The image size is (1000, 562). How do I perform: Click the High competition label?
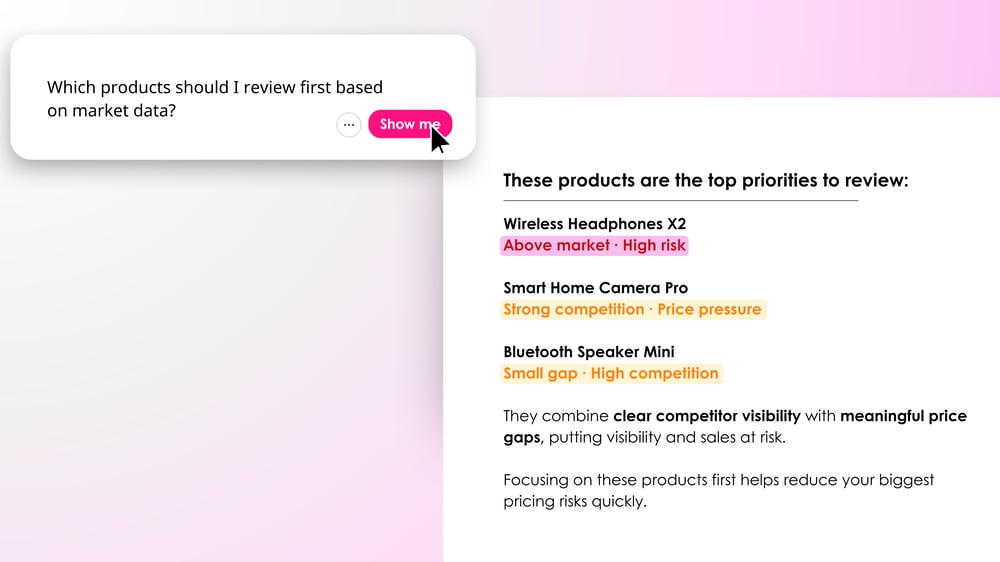pyautogui.click(x=654, y=374)
